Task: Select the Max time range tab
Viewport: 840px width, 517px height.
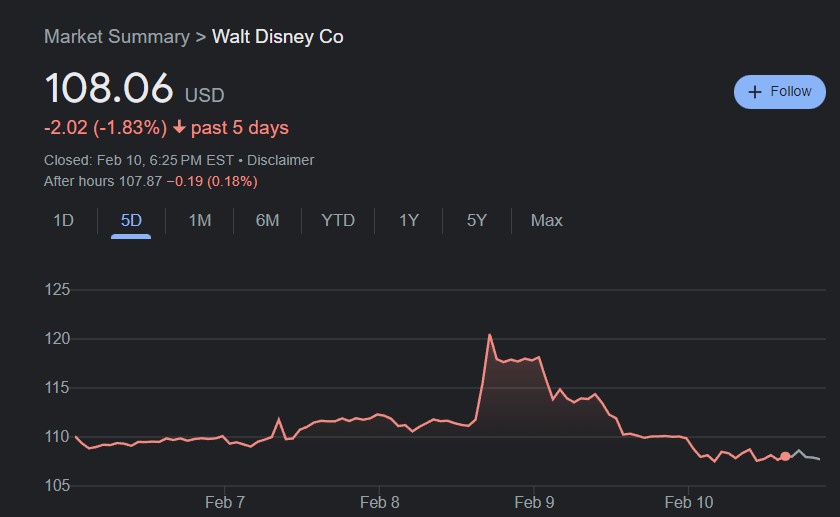Action: tap(546, 220)
